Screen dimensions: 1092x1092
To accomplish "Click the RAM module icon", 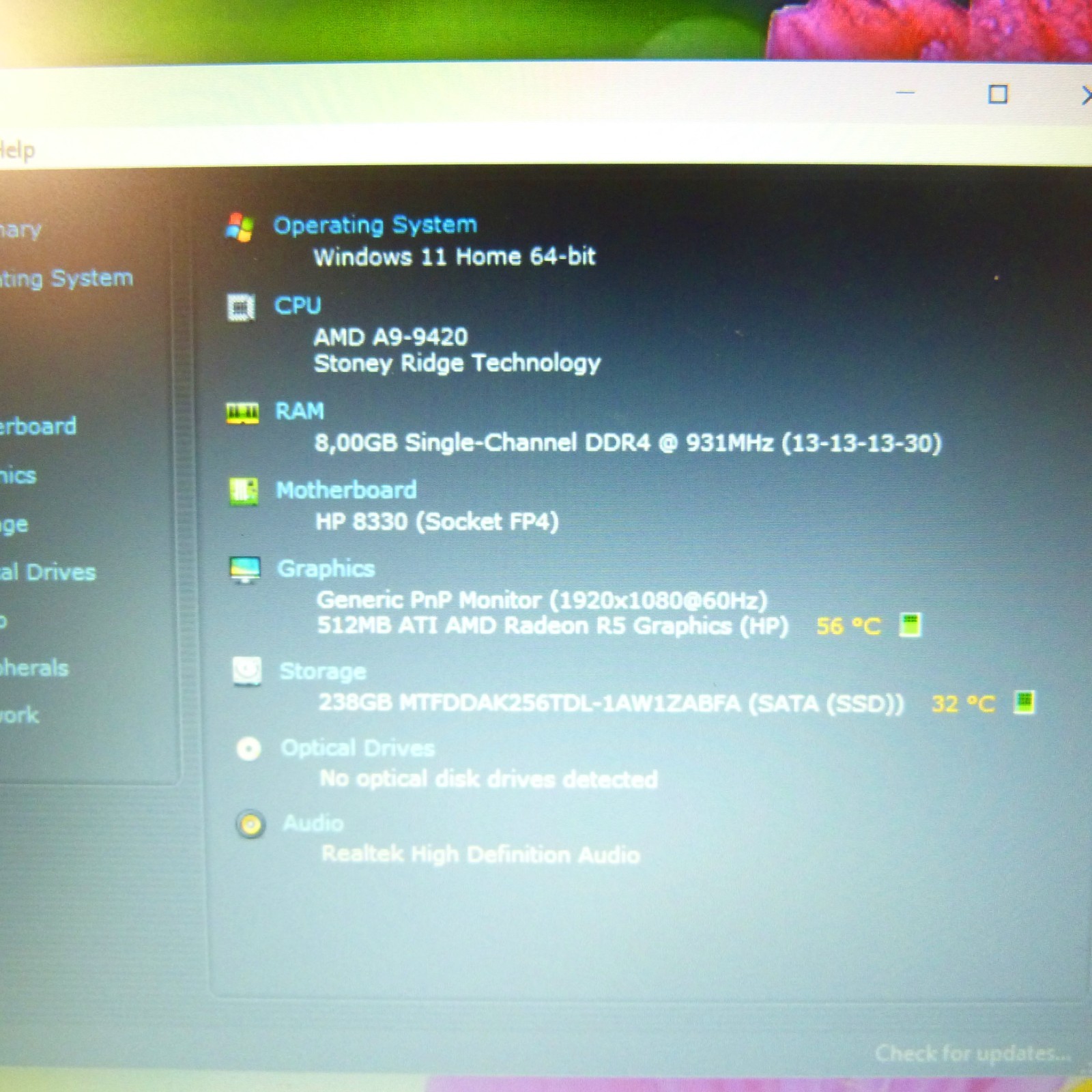I will (x=242, y=413).
